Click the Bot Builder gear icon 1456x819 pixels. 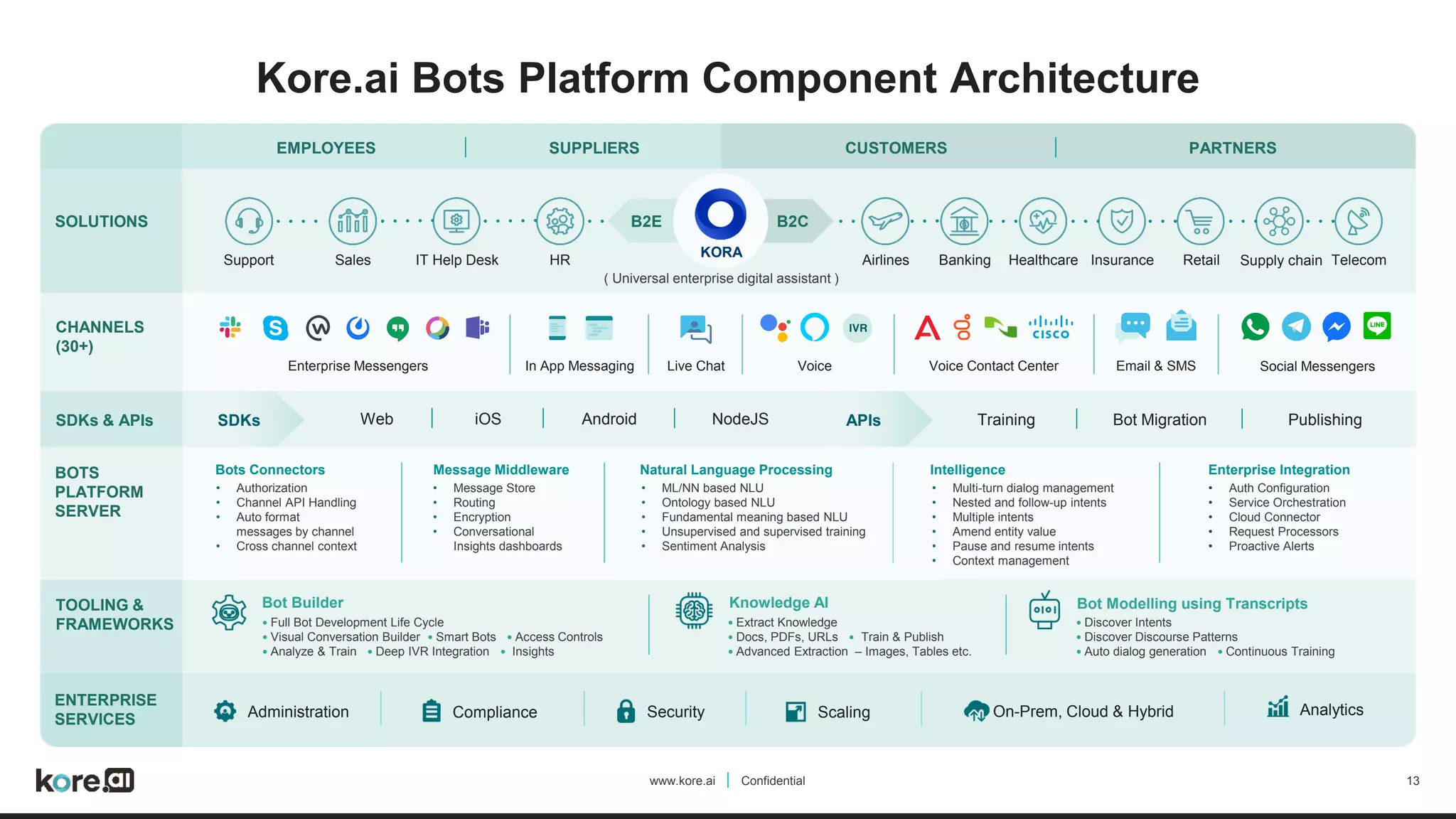coord(229,612)
